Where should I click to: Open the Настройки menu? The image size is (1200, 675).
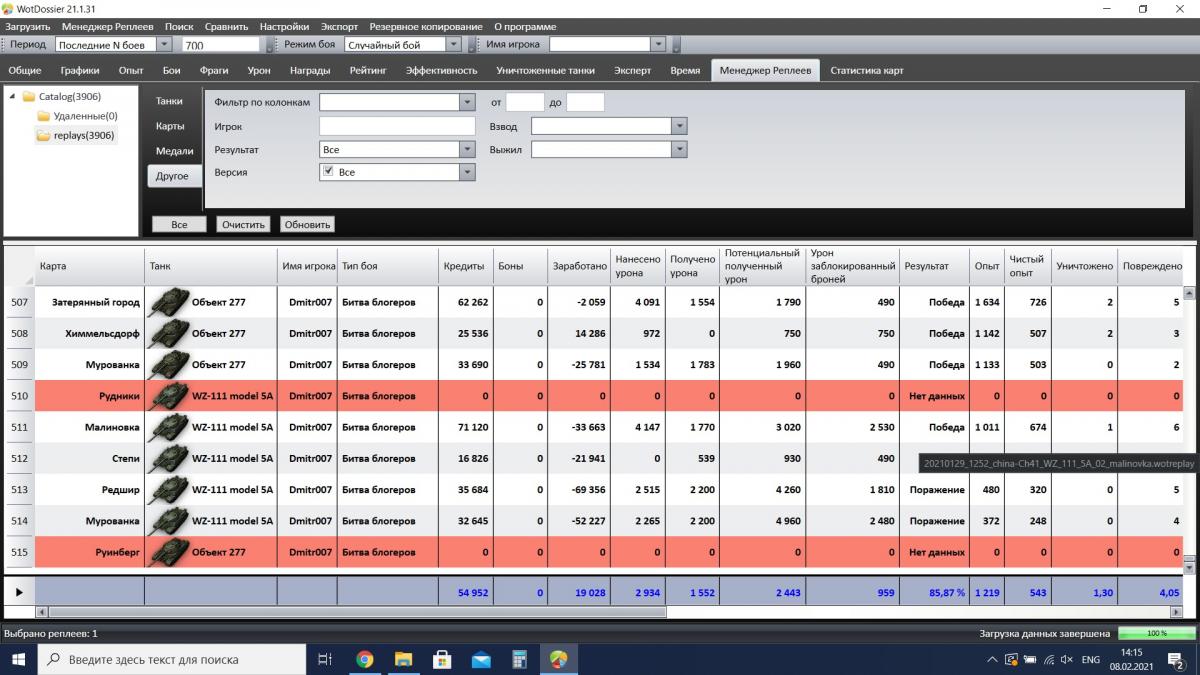pyautogui.click(x=284, y=26)
